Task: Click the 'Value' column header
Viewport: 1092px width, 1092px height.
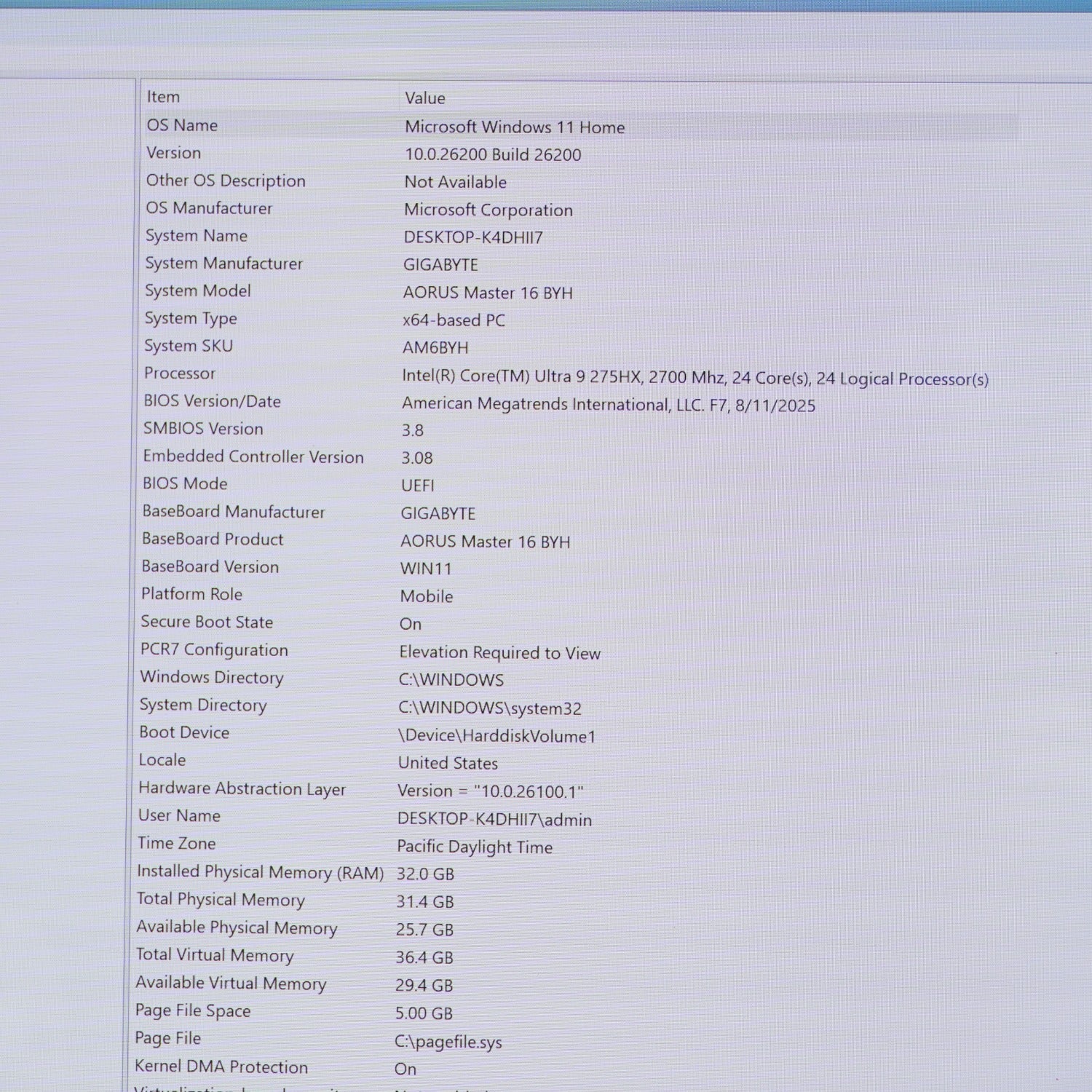Action: click(425, 98)
